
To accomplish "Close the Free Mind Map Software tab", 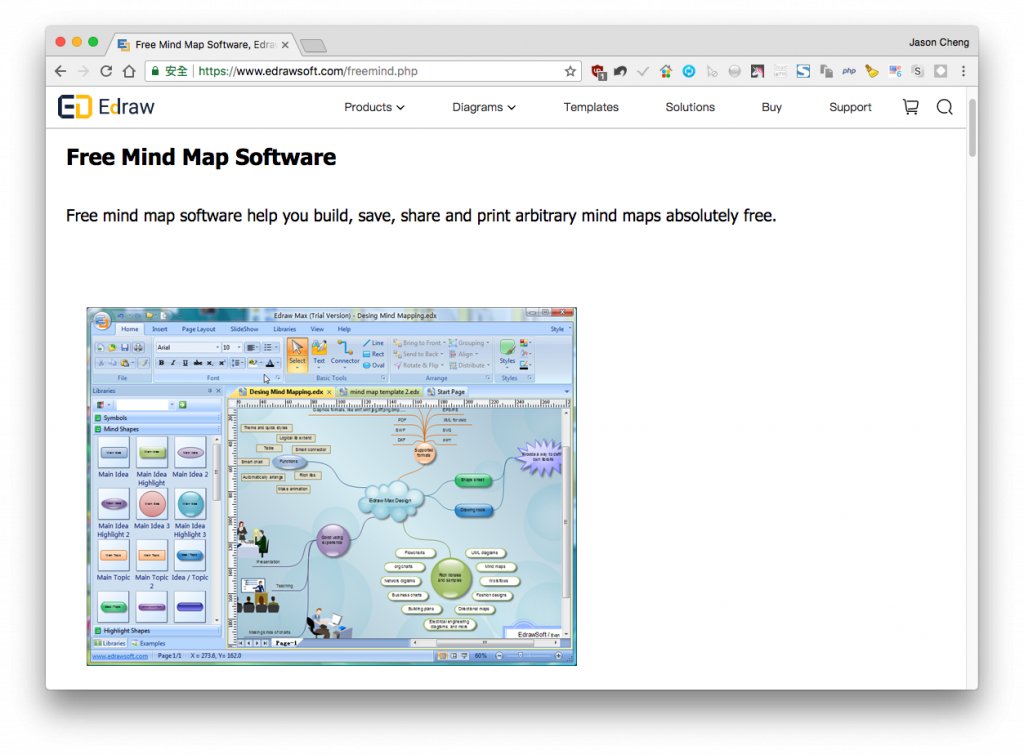I will [x=285, y=45].
